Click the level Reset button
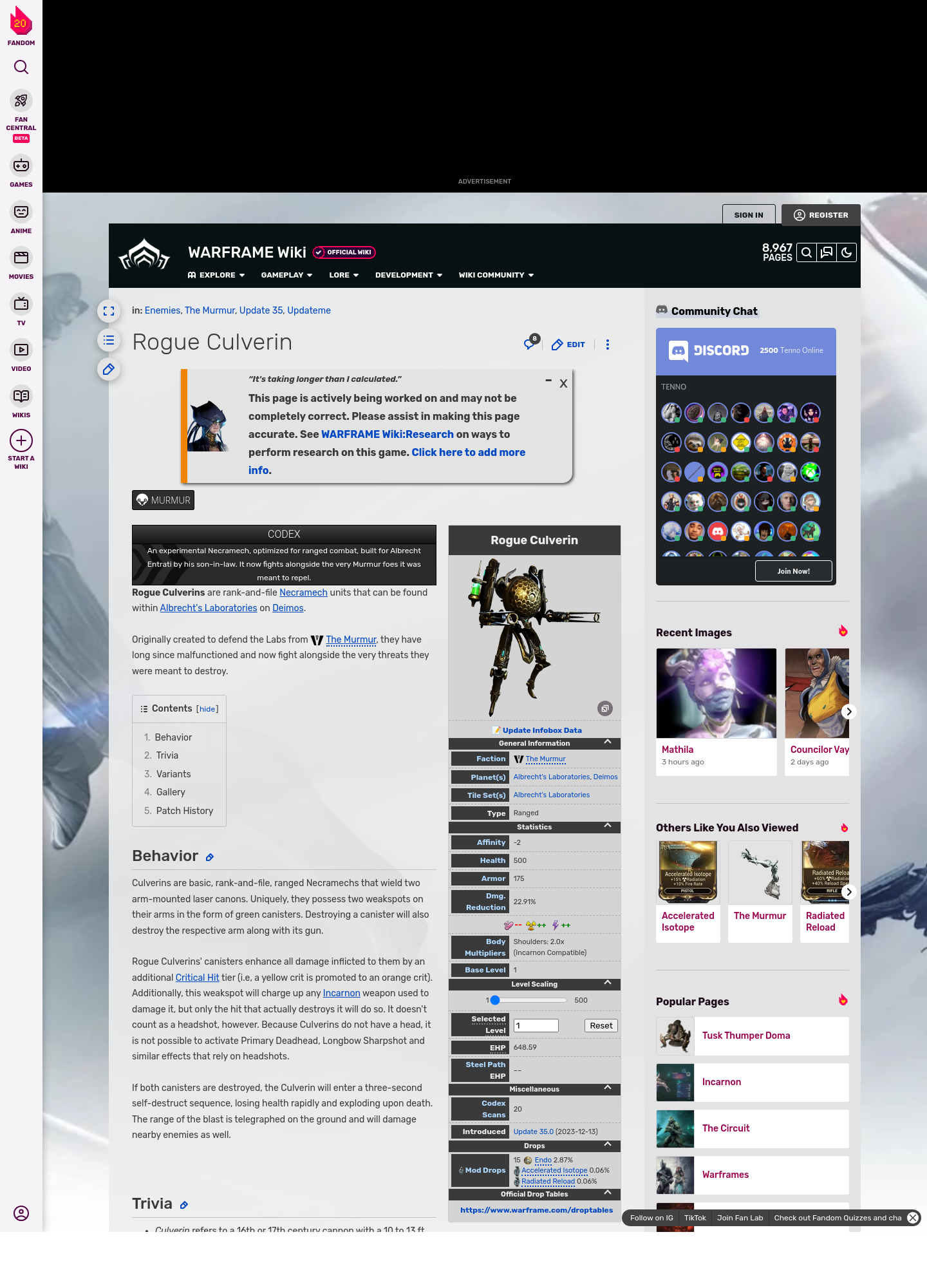 [x=601, y=1026]
